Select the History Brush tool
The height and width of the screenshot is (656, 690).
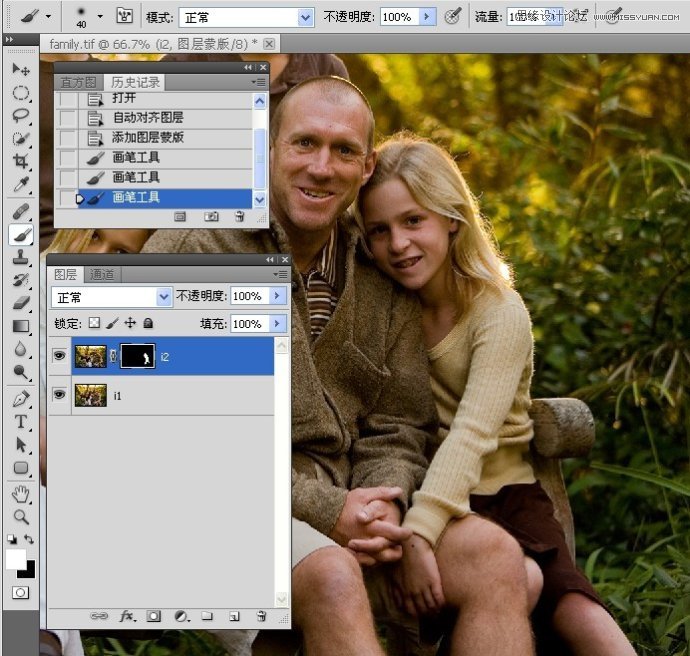pos(21,280)
